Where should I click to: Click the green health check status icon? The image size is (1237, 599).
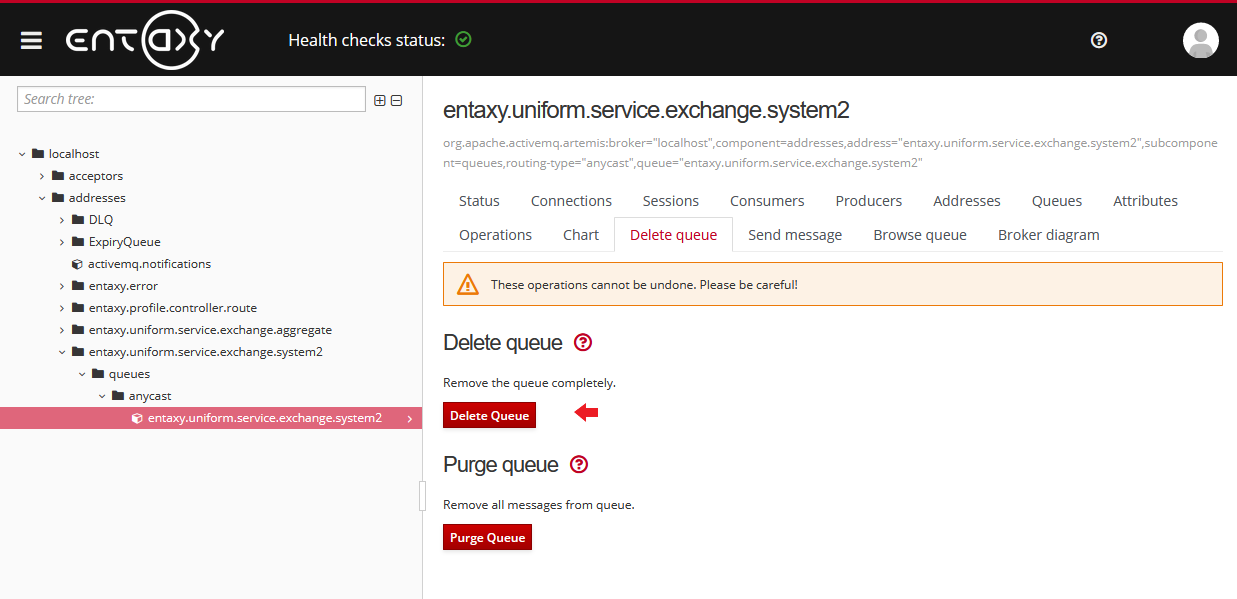click(463, 40)
